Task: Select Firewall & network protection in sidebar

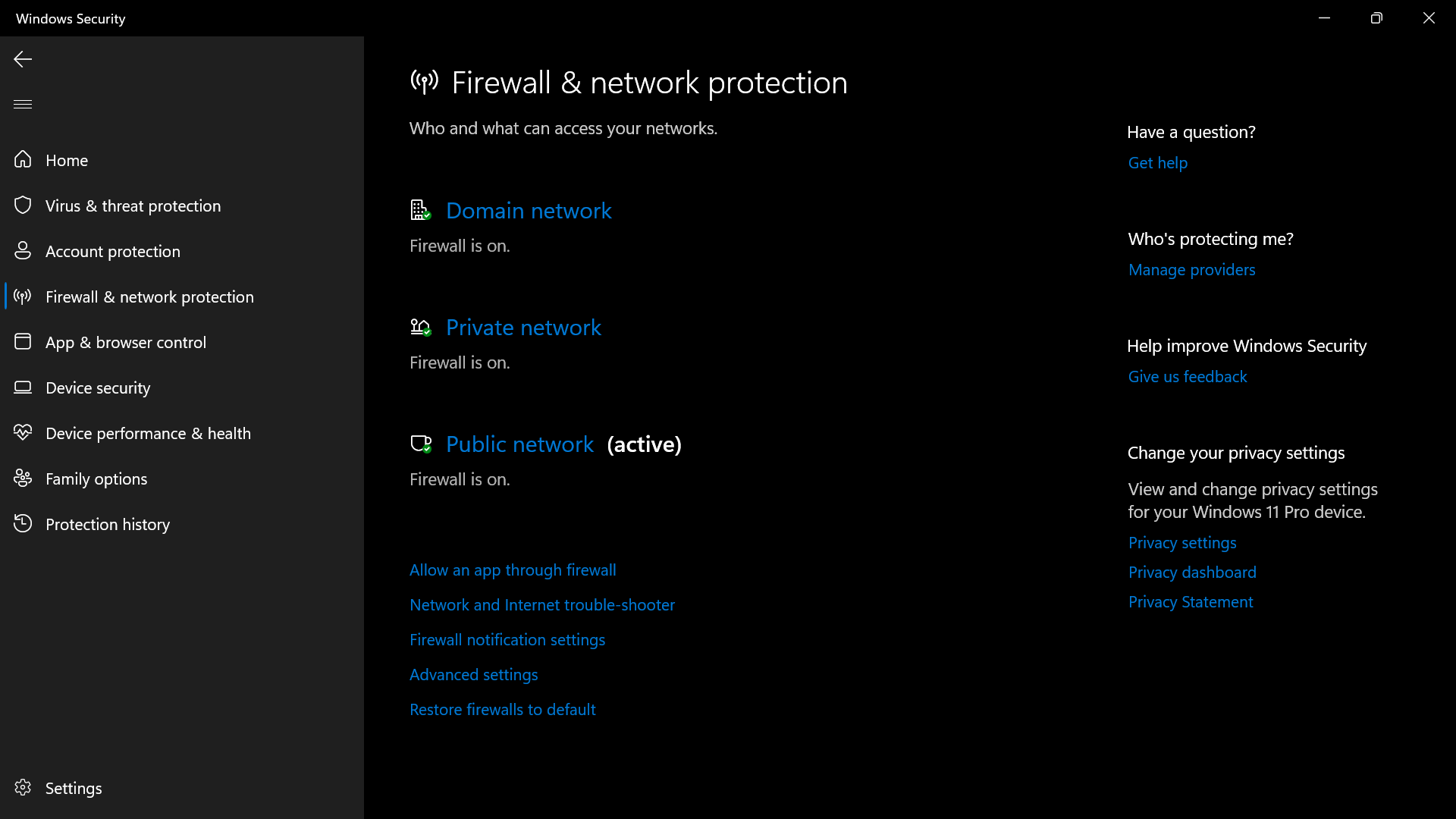Action: (149, 297)
